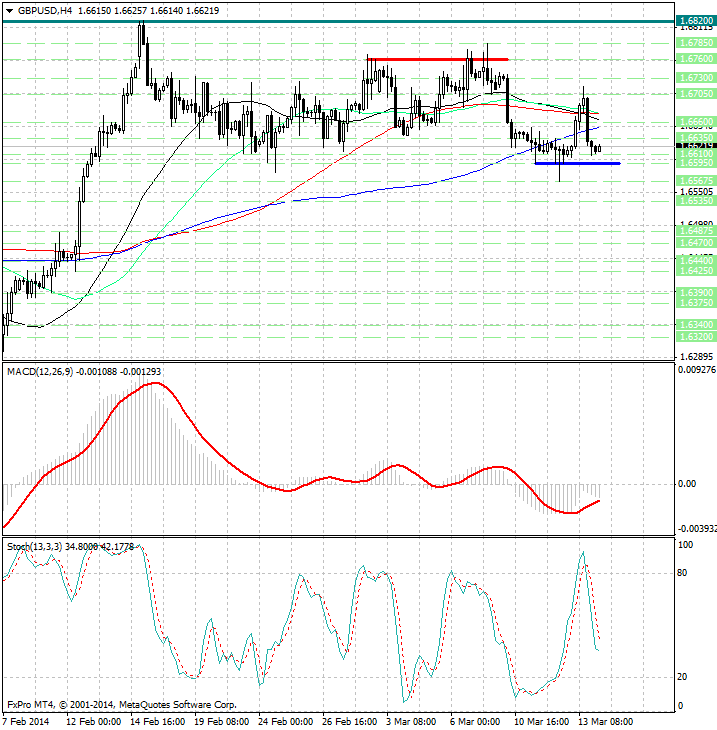Click the 3 Mar 08:00 time label
The width and height of the screenshot is (717, 730).
[x=411, y=722]
